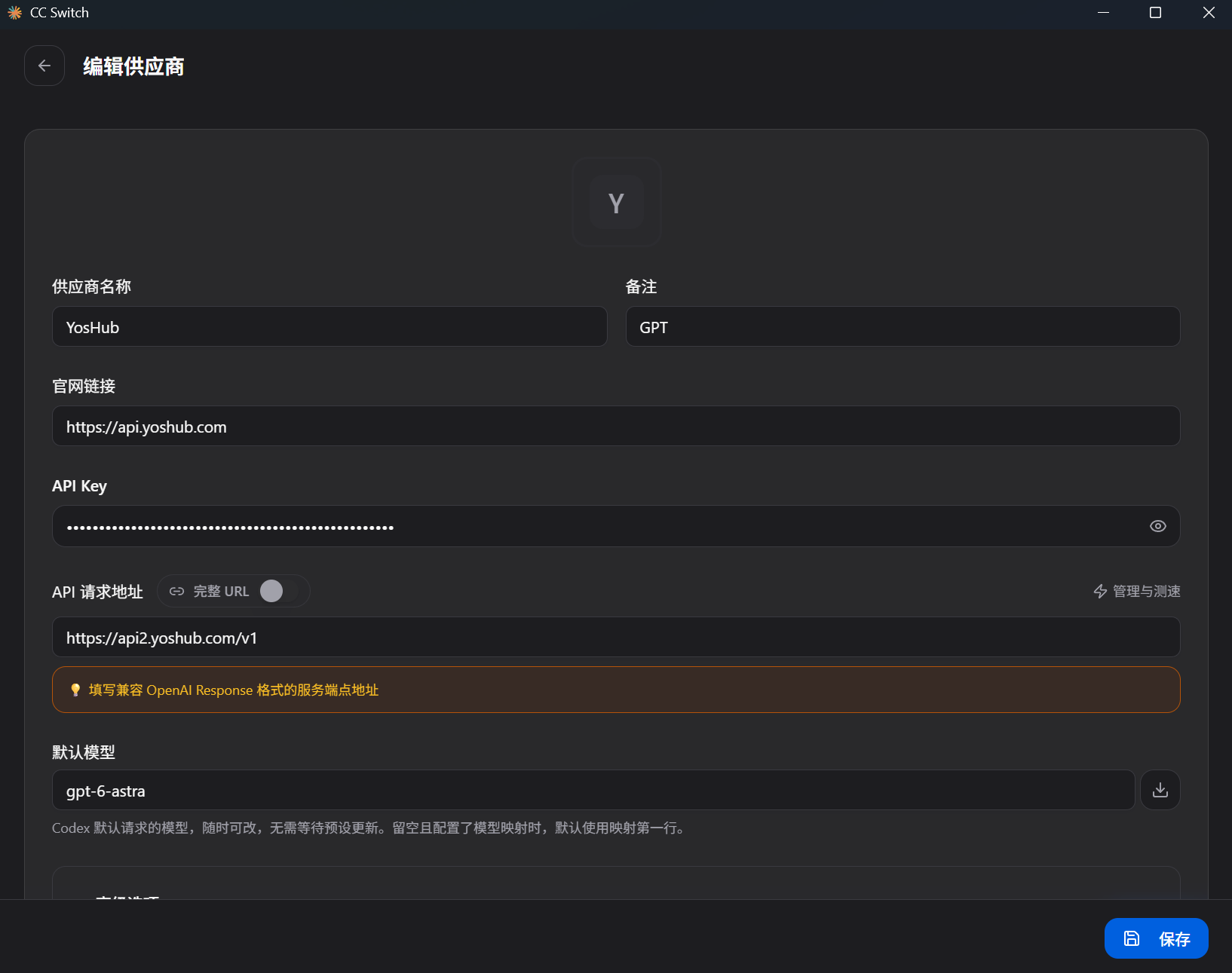Edit the 官网链接 field https://api.yoshub.com

point(616,426)
